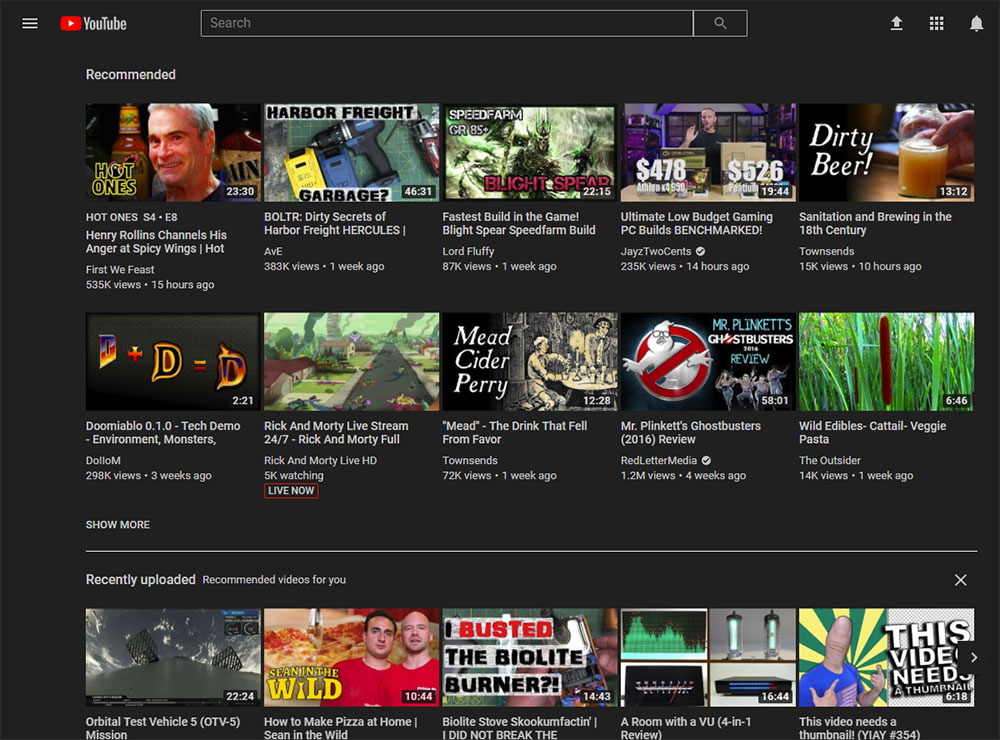Viewport: 1000px width, 740px height.
Task: Visit the Lord Fluffy channel
Action: (468, 251)
